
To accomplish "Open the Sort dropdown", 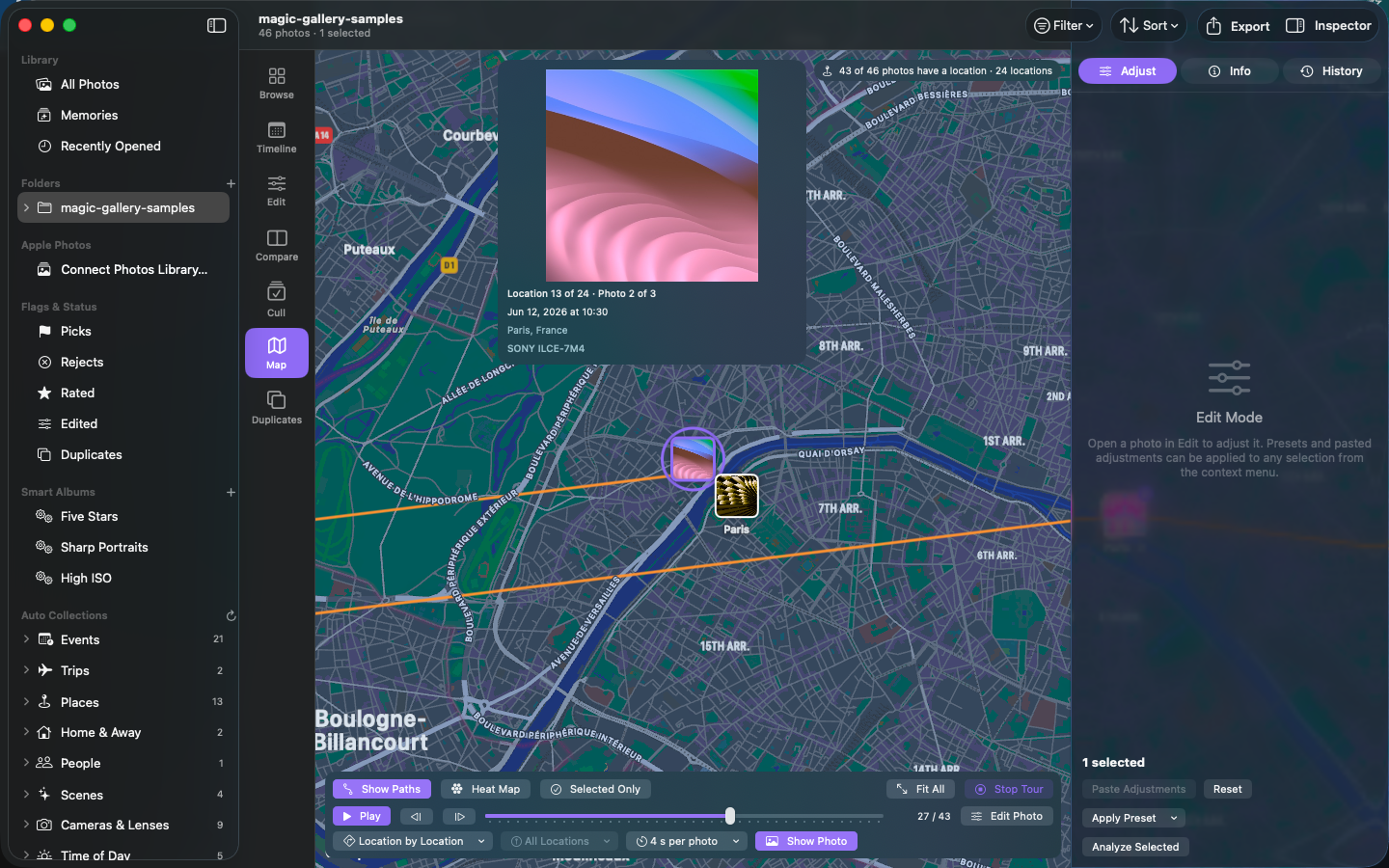I will tap(1149, 26).
